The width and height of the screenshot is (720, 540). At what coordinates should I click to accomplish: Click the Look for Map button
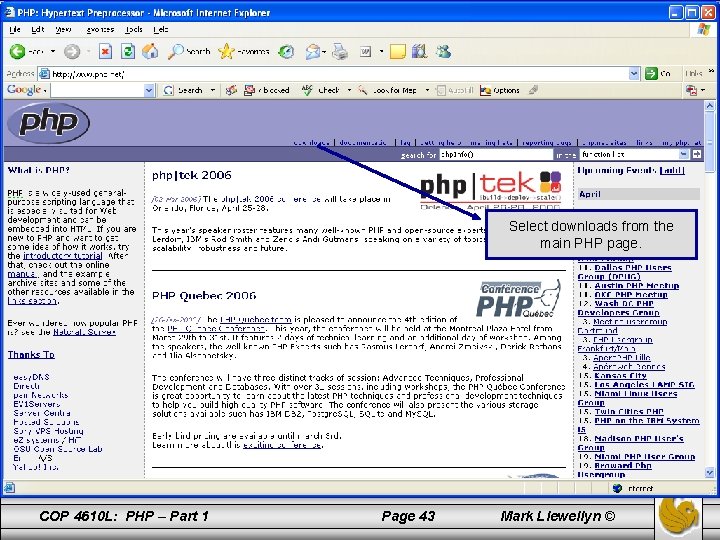pos(388,90)
